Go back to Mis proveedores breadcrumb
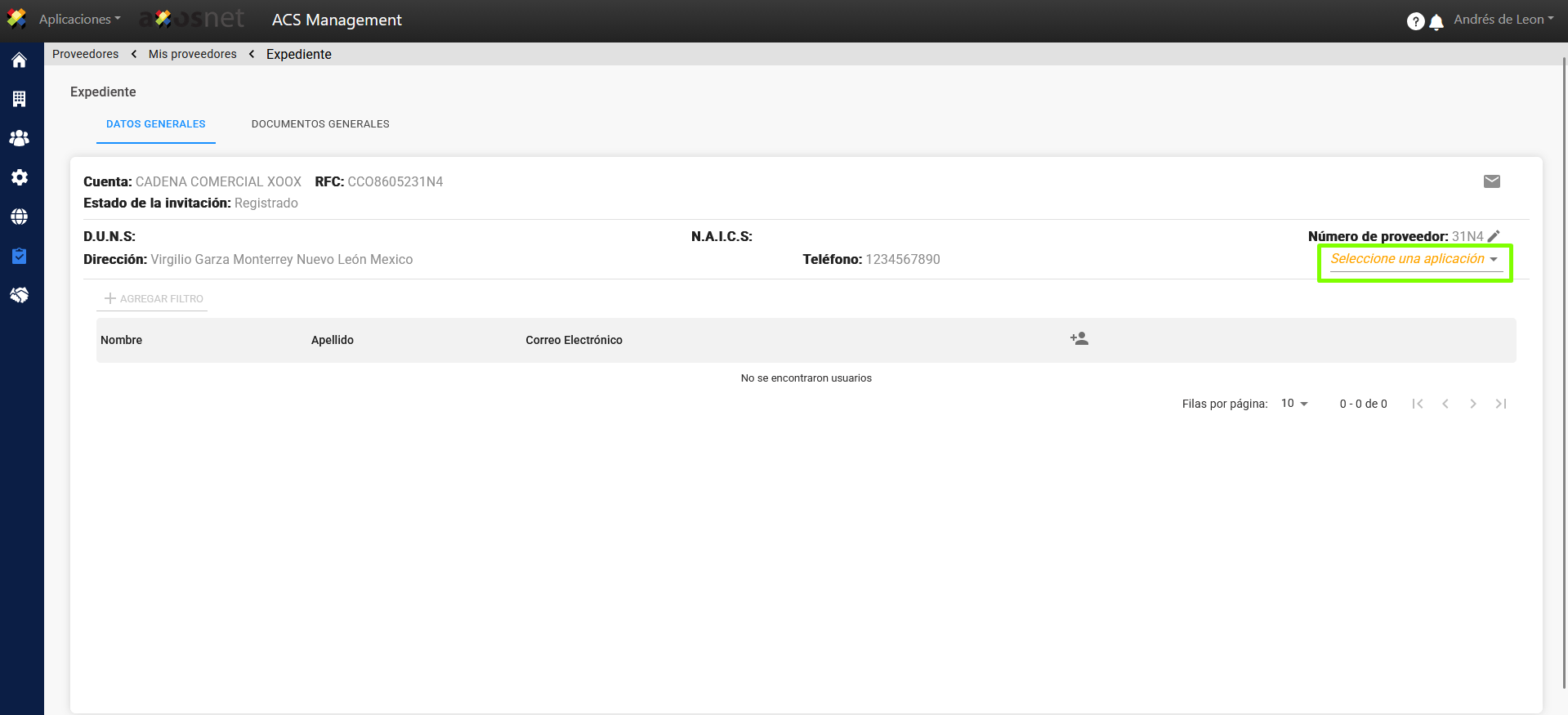1568x715 pixels. click(193, 54)
